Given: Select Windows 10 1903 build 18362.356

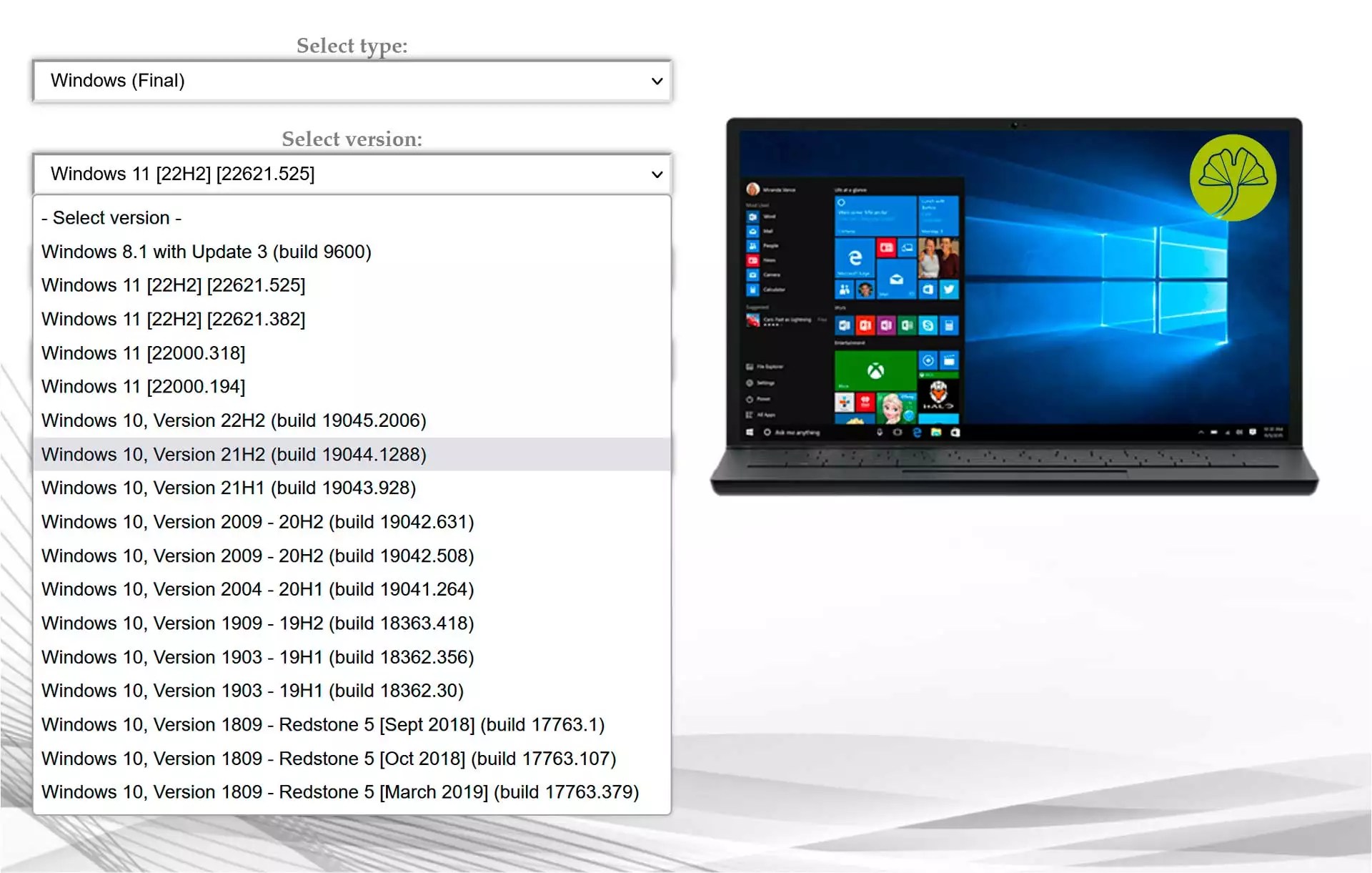Looking at the screenshot, I should click(257, 657).
